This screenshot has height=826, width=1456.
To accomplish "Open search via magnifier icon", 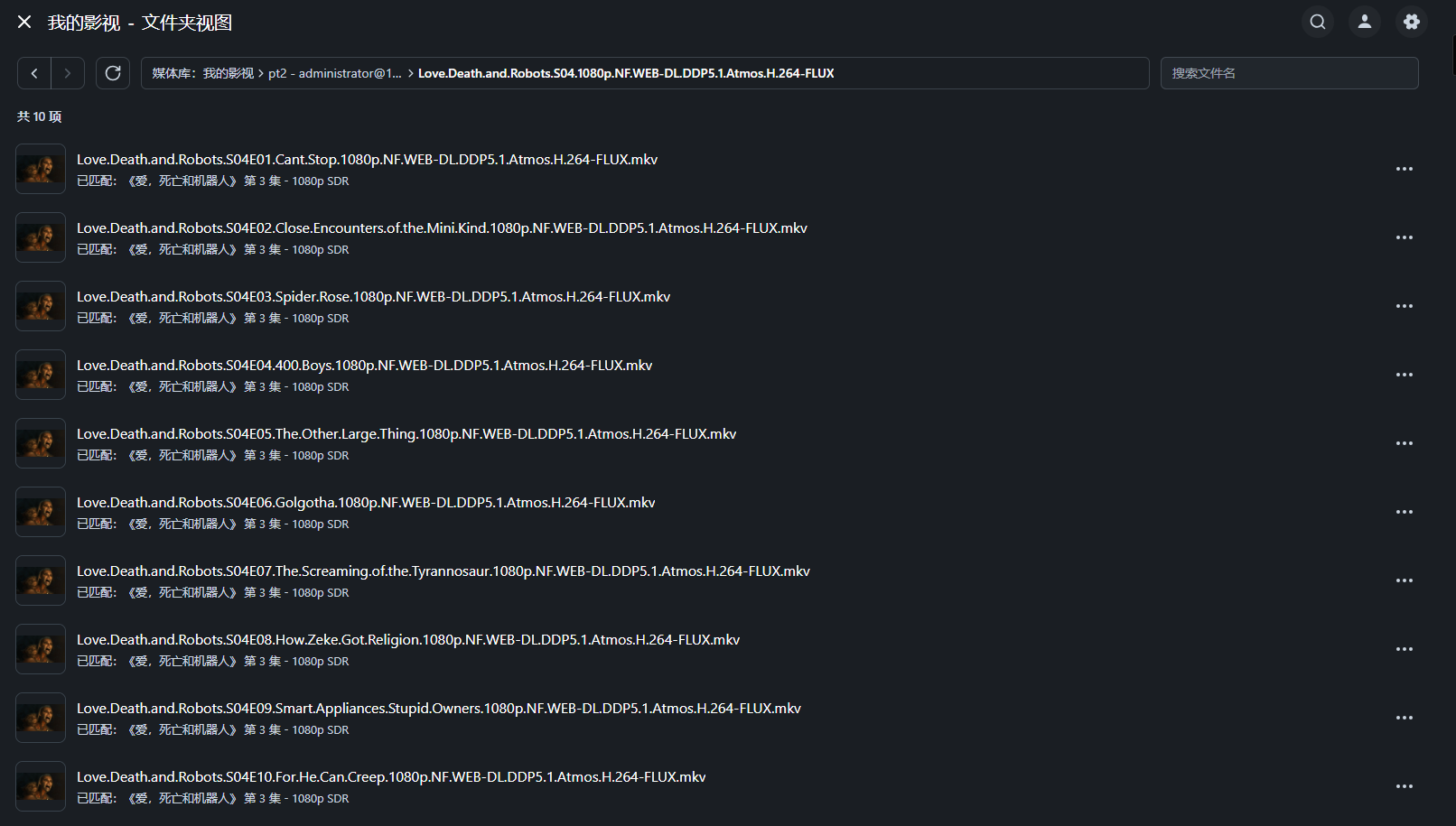I will [x=1318, y=22].
